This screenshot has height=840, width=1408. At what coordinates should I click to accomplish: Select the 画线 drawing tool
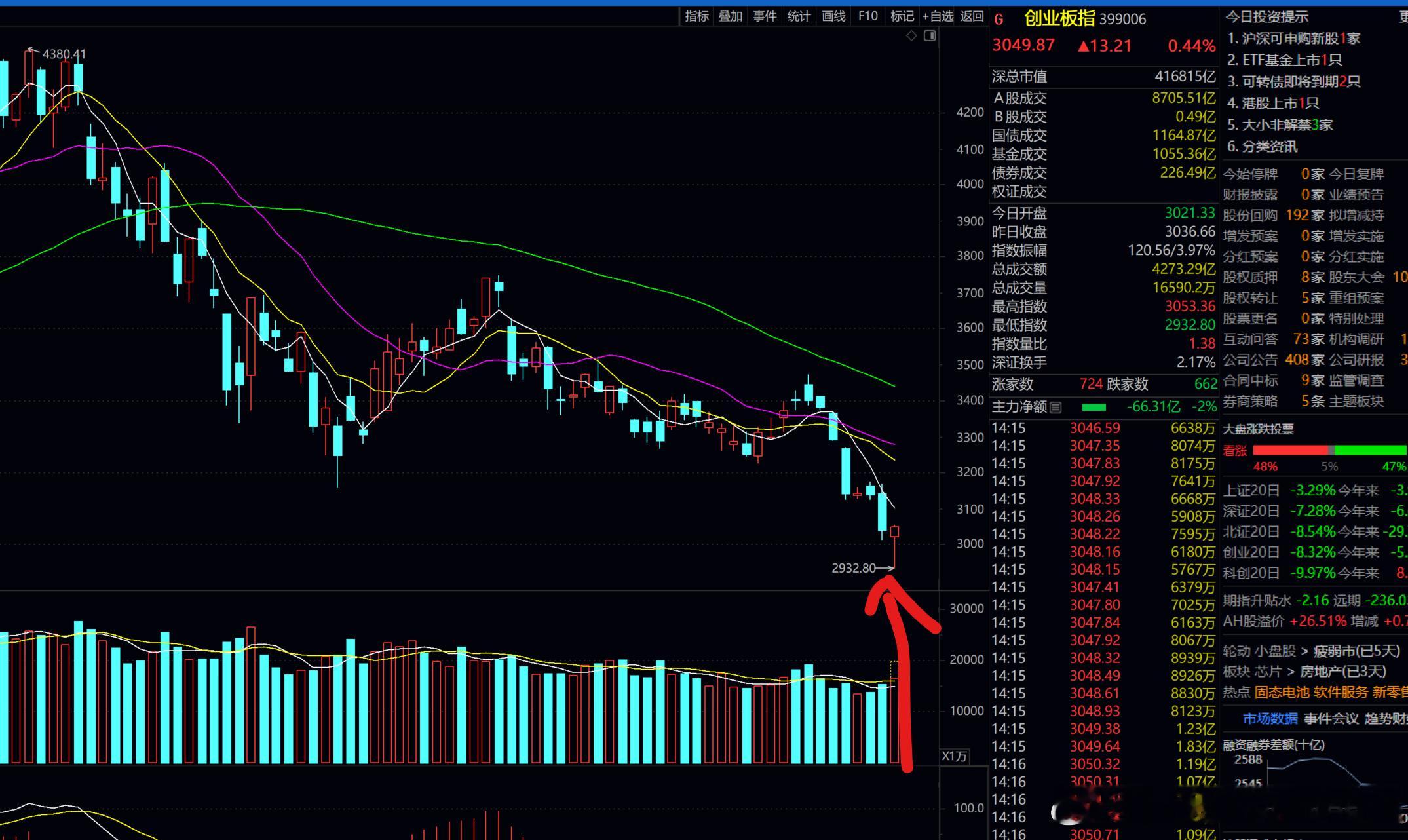[833, 16]
